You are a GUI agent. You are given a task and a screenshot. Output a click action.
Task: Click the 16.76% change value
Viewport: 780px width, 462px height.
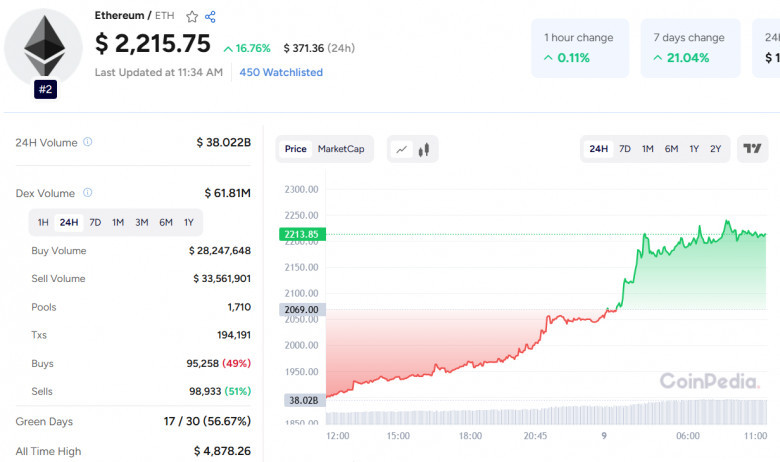pos(247,48)
